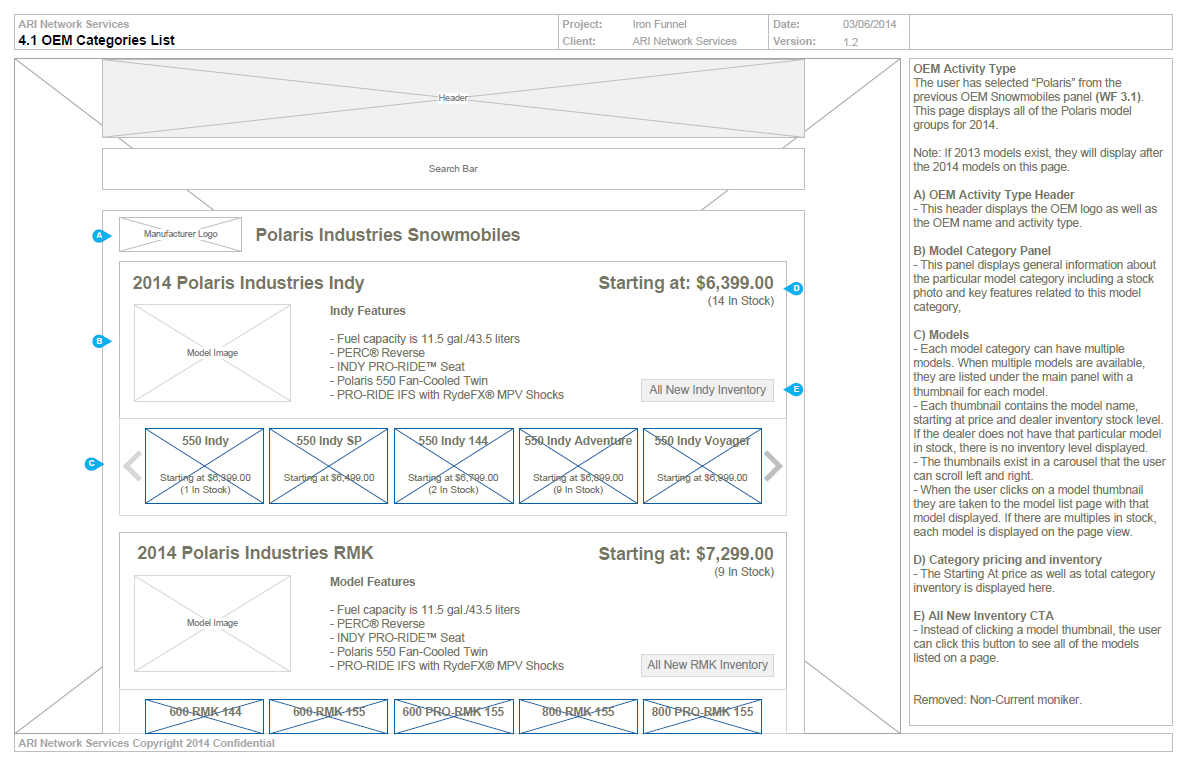
Task: Click the copyright footer "ARI Network Services Copyright 2014 Confidential"
Action: click(146, 744)
